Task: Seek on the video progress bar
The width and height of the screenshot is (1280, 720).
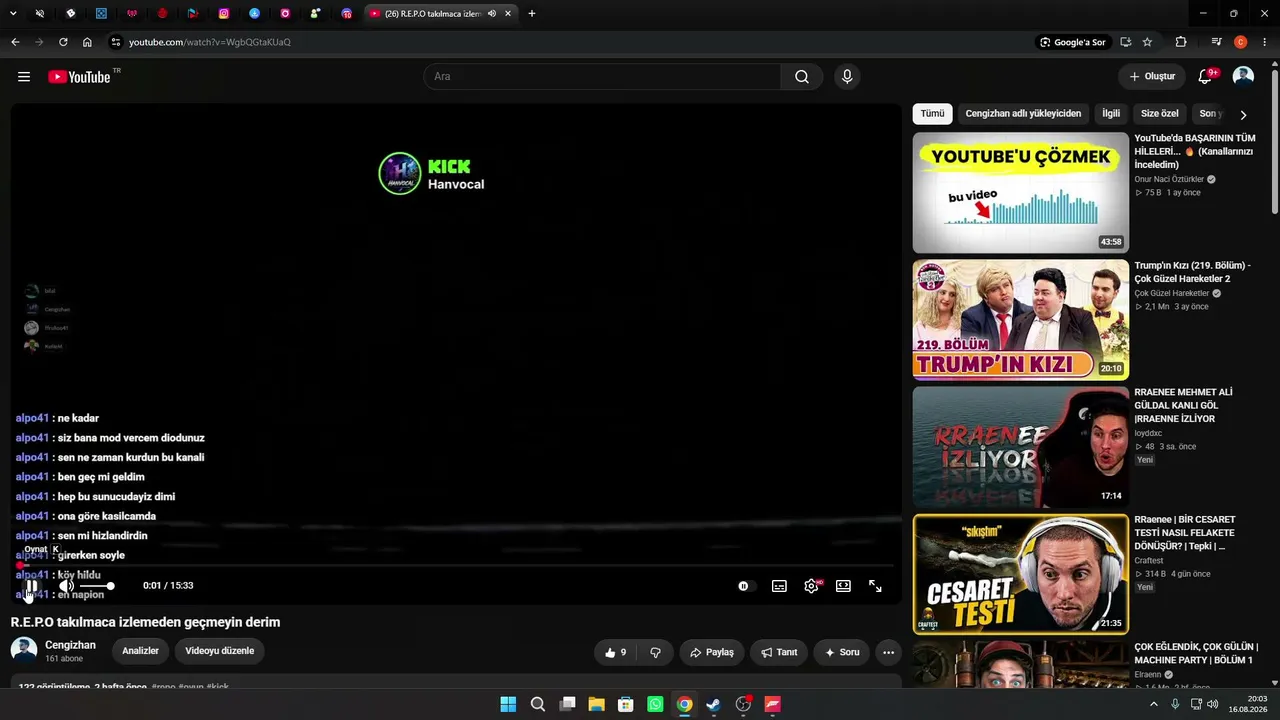Action: tap(456, 565)
